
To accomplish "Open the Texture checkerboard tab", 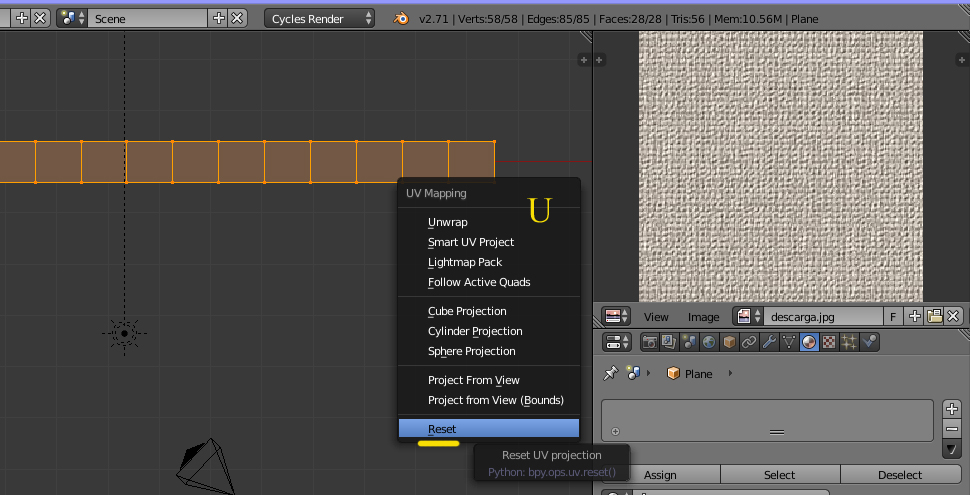I will tap(829, 342).
